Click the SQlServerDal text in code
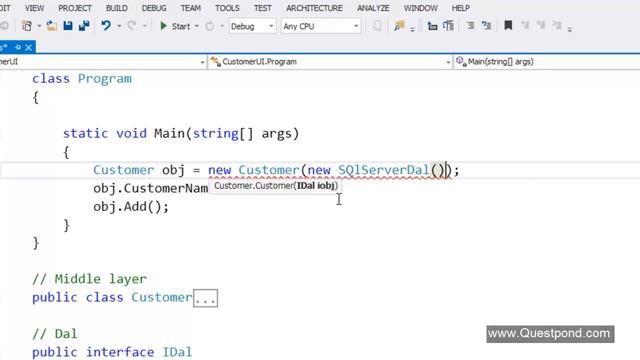The height and width of the screenshot is (360, 640). pyautogui.click(x=384, y=170)
